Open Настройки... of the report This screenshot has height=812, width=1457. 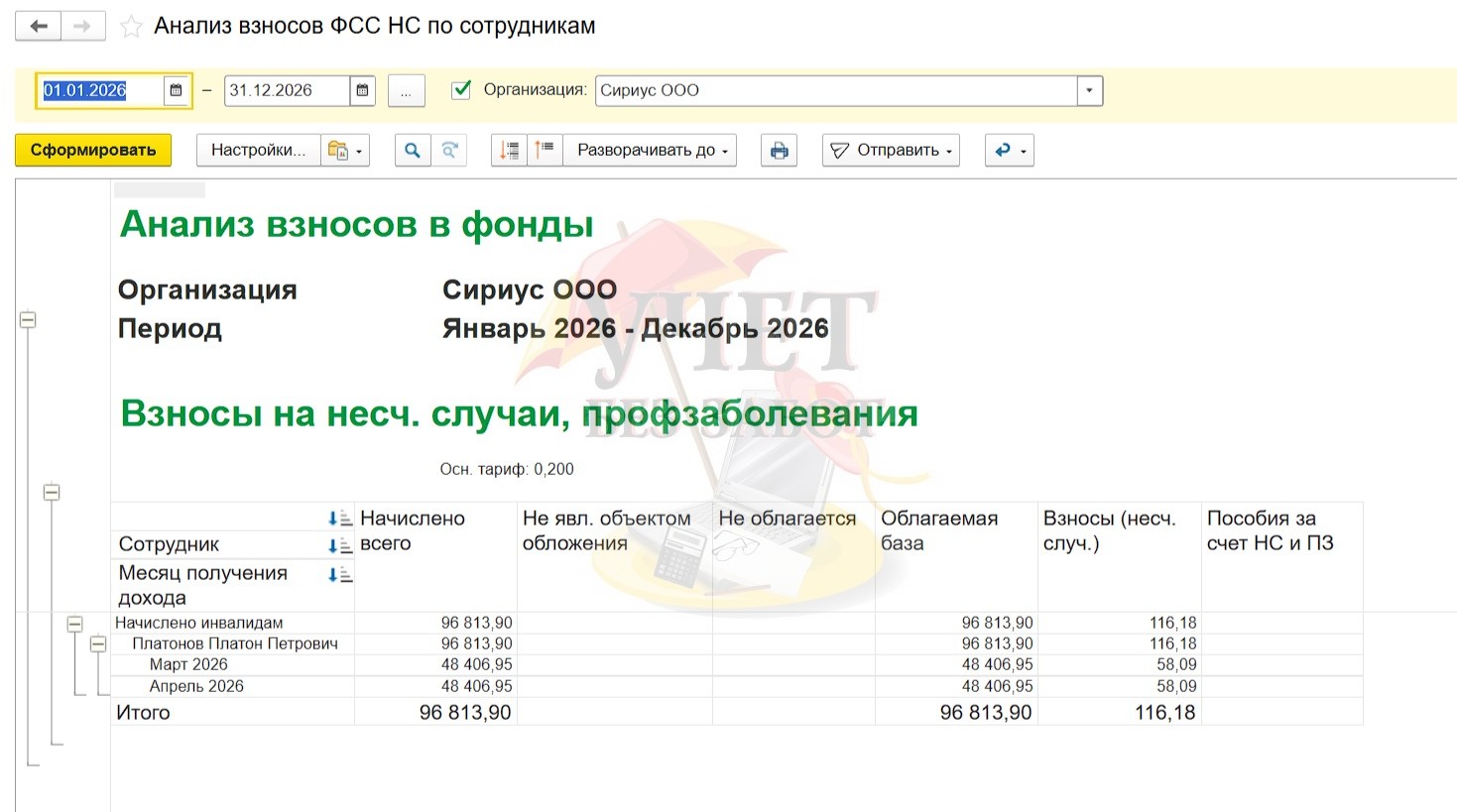coord(258,150)
